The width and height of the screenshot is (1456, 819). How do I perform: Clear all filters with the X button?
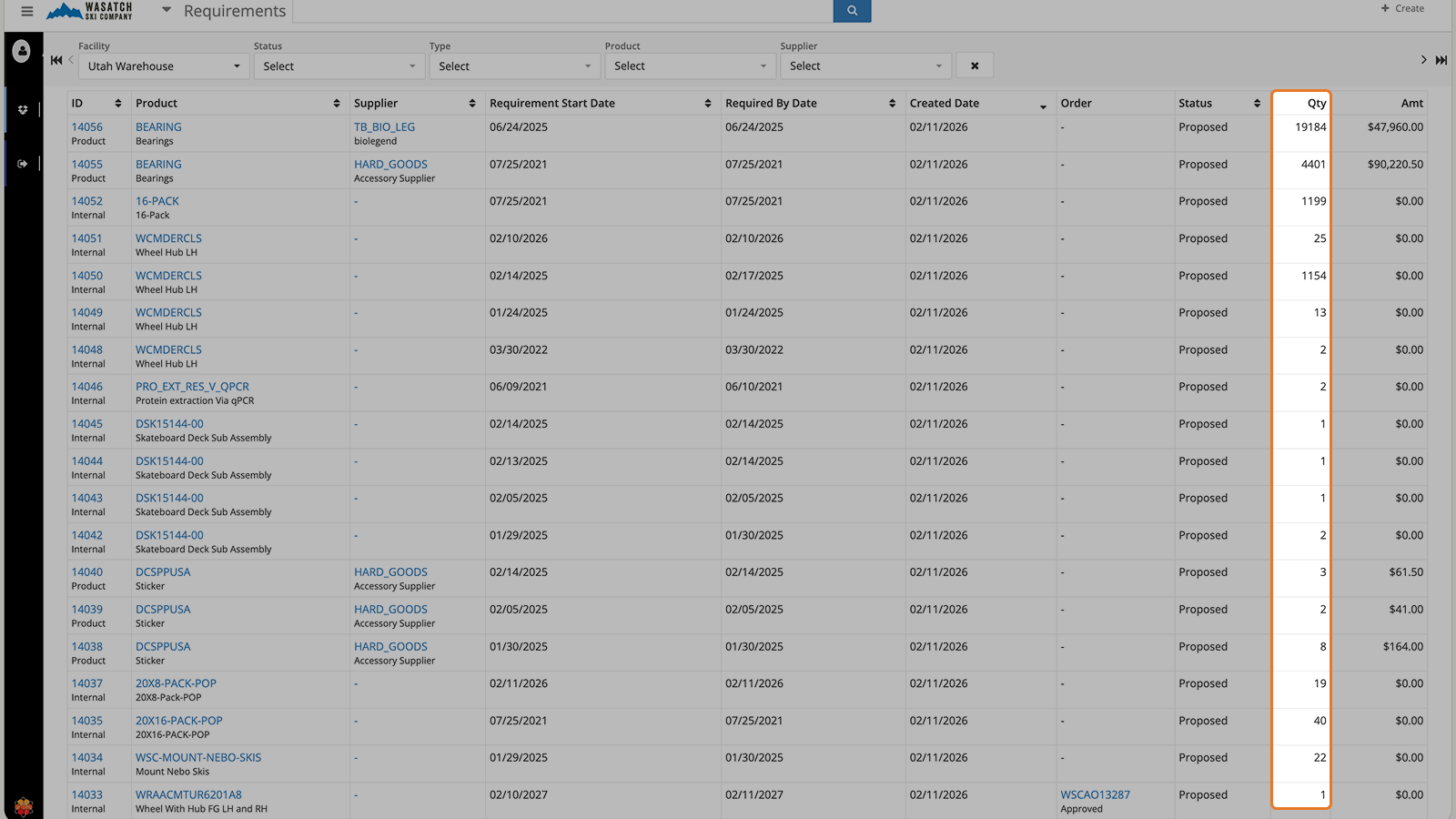(974, 65)
